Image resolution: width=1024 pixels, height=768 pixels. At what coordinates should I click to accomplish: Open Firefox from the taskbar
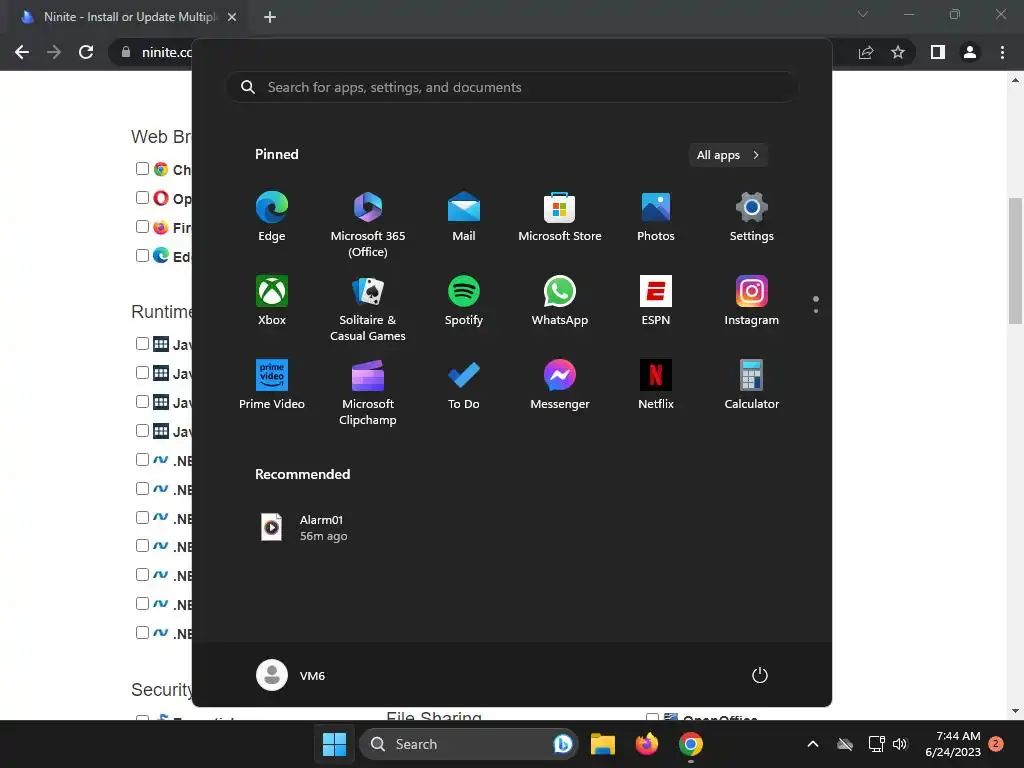pyautogui.click(x=647, y=744)
